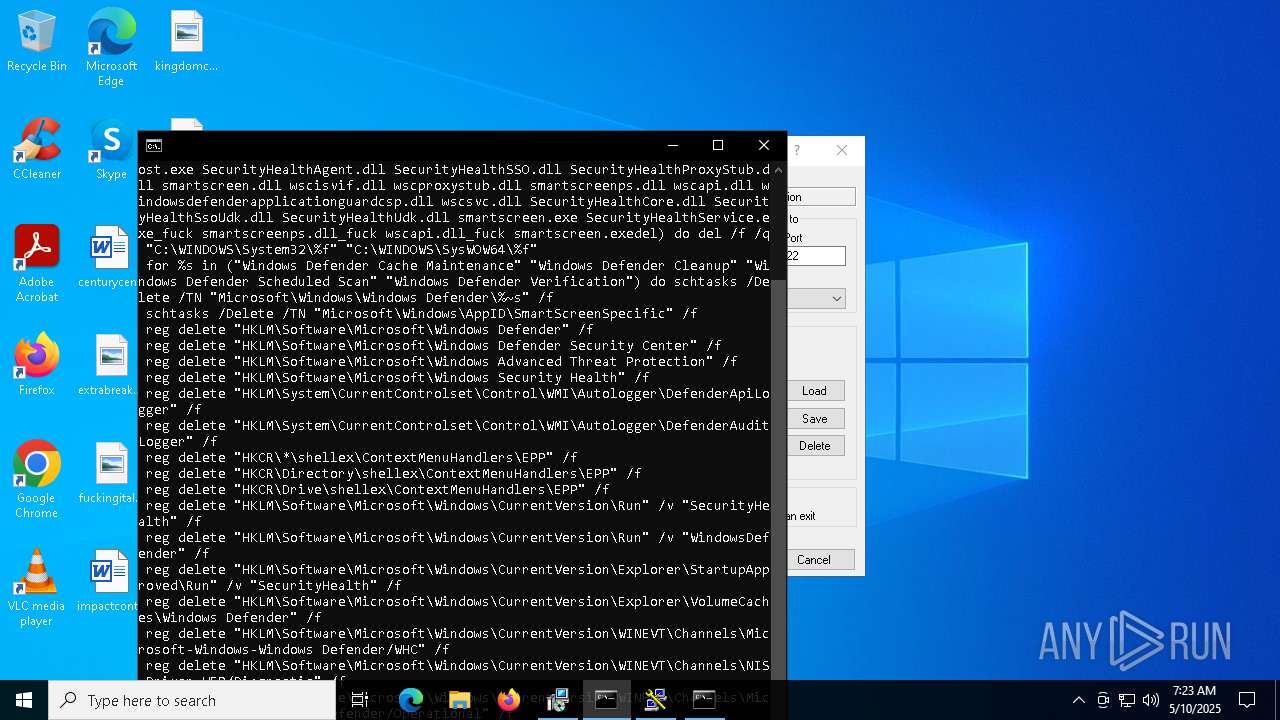Click the Meet Now tray icon

(1103, 700)
